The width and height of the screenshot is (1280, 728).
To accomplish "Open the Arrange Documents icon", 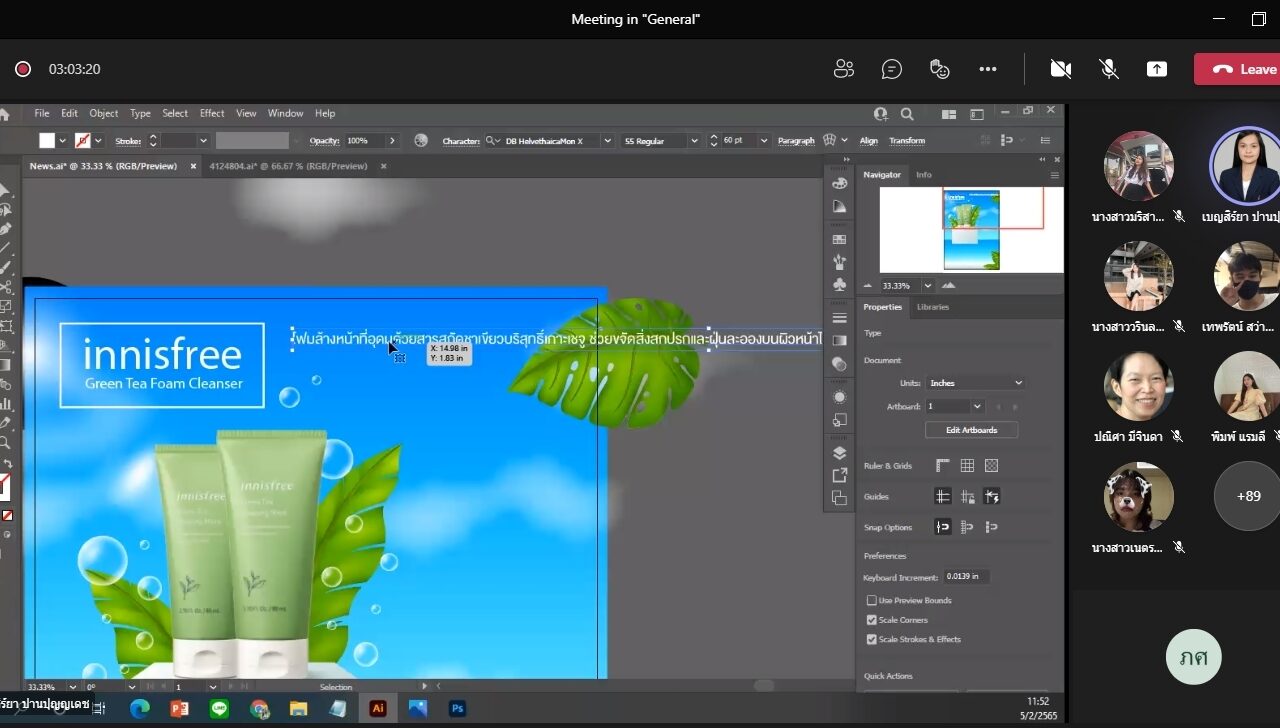I will tap(949, 114).
